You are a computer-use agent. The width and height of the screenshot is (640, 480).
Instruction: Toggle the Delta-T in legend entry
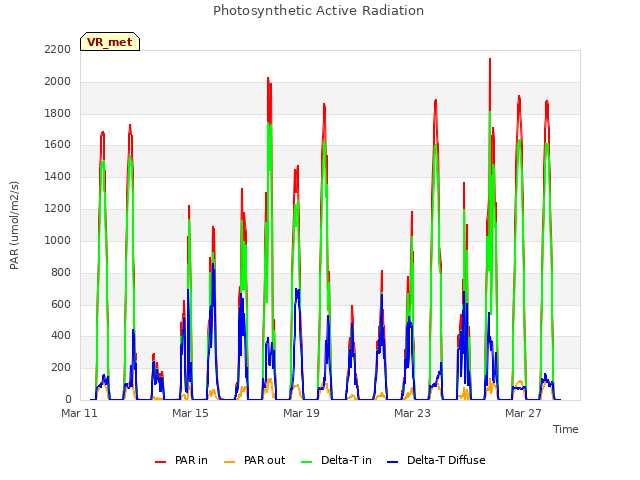point(336,460)
